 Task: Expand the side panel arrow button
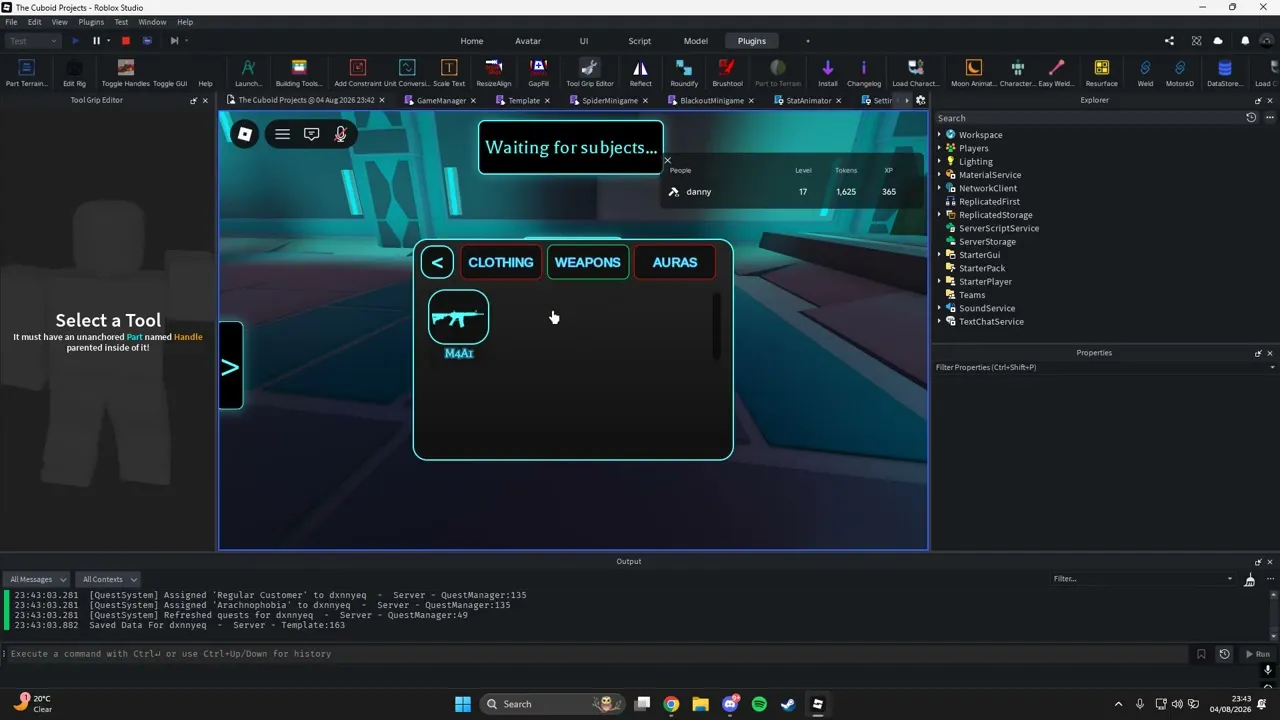230,366
